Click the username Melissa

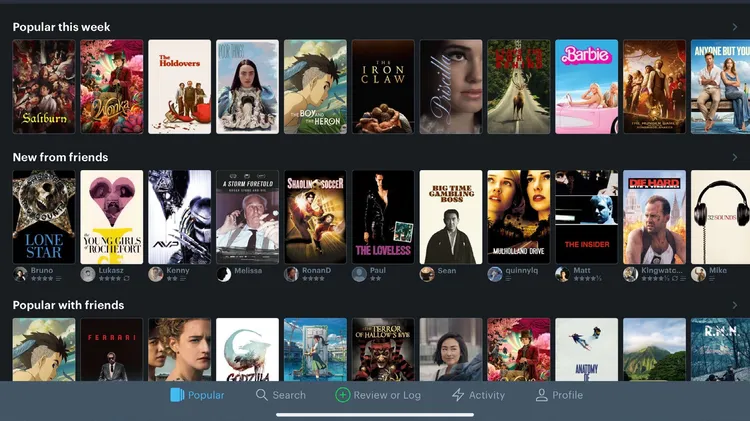[248, 271]
